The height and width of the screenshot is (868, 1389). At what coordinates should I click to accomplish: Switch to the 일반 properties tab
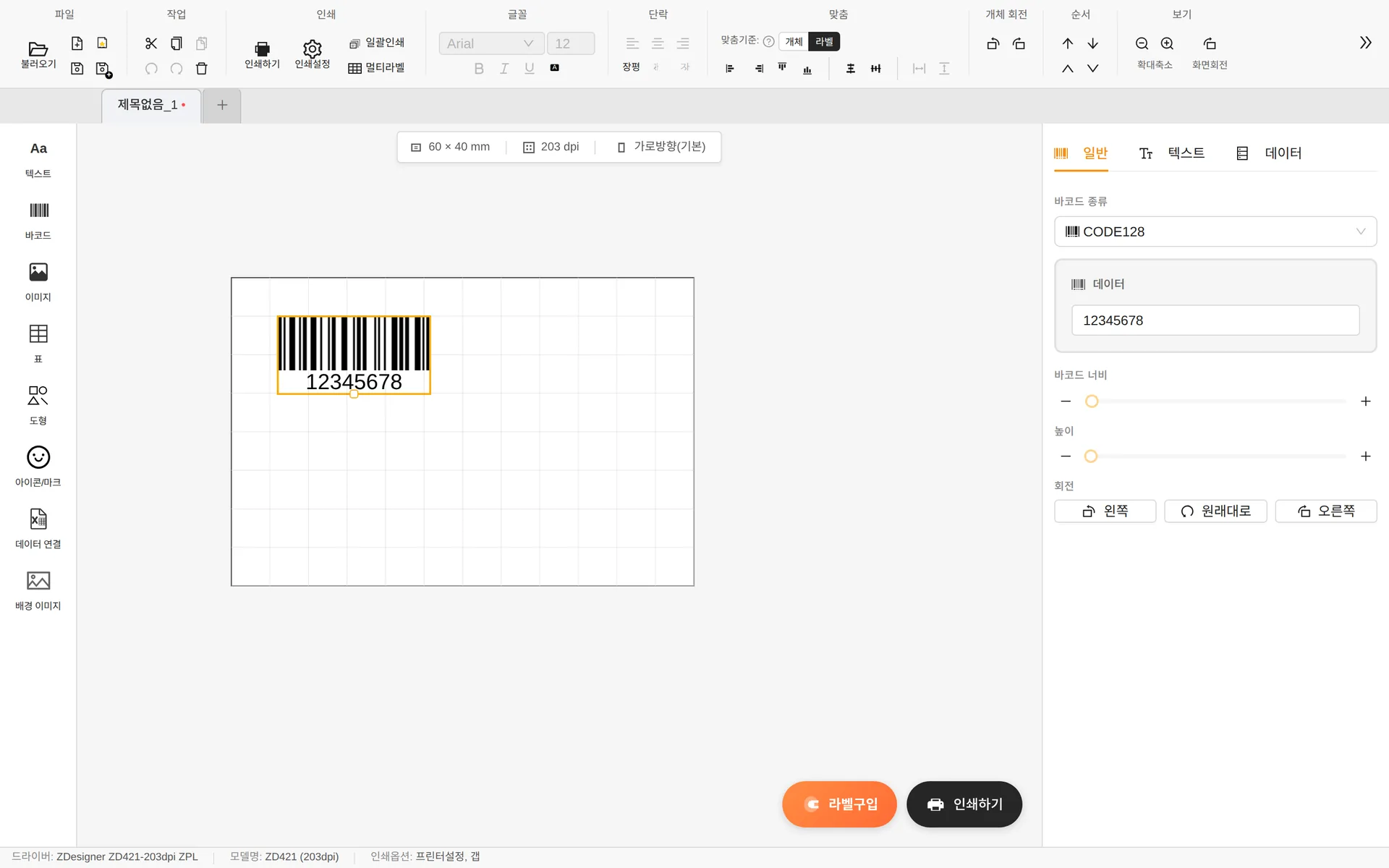pyautogui.click(x=1081, y=153)
